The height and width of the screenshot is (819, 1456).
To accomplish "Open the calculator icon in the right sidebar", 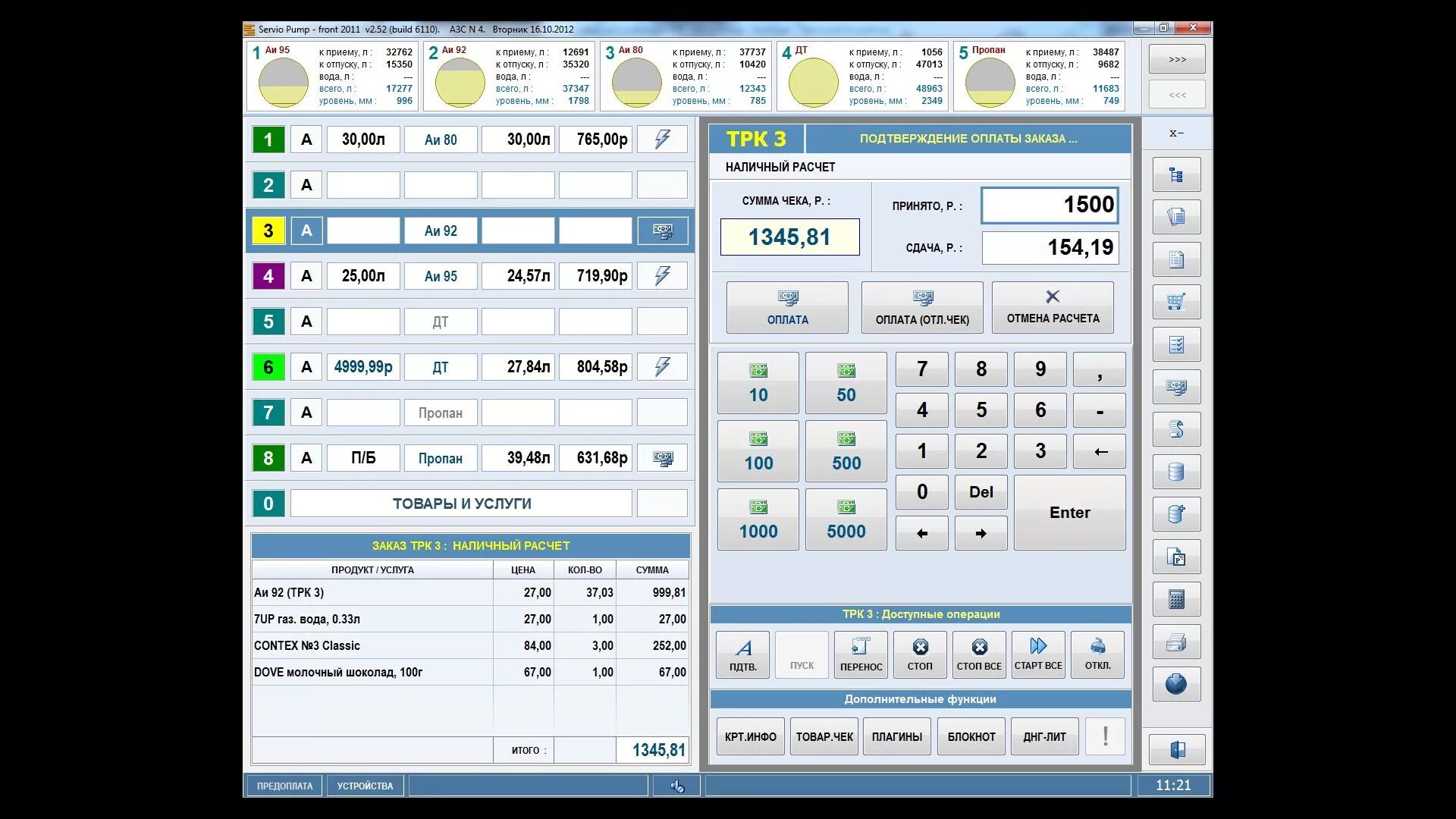I will click(1176, 599).
